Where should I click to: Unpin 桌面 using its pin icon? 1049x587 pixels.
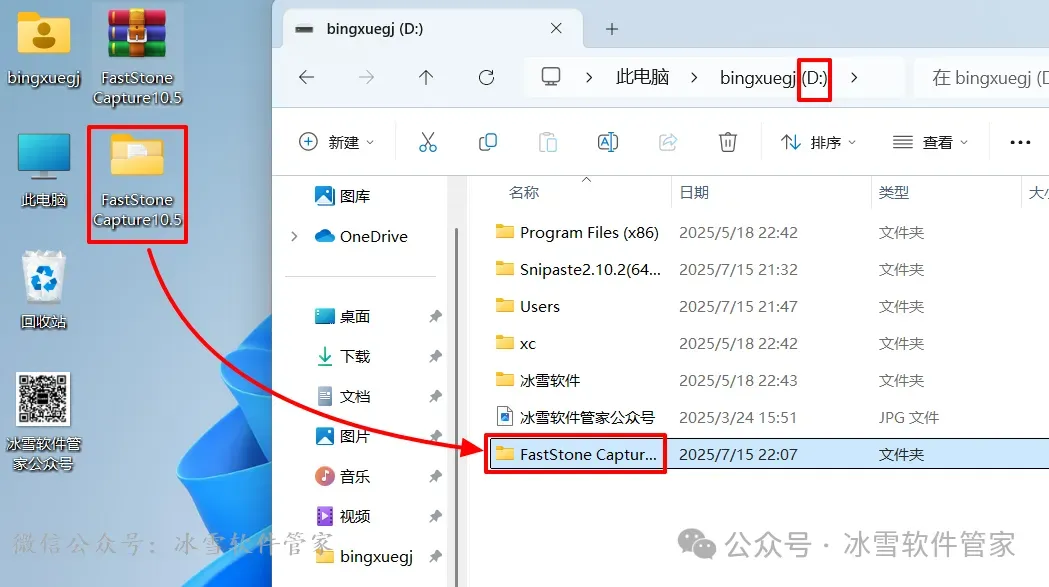[x=436, y=316]
